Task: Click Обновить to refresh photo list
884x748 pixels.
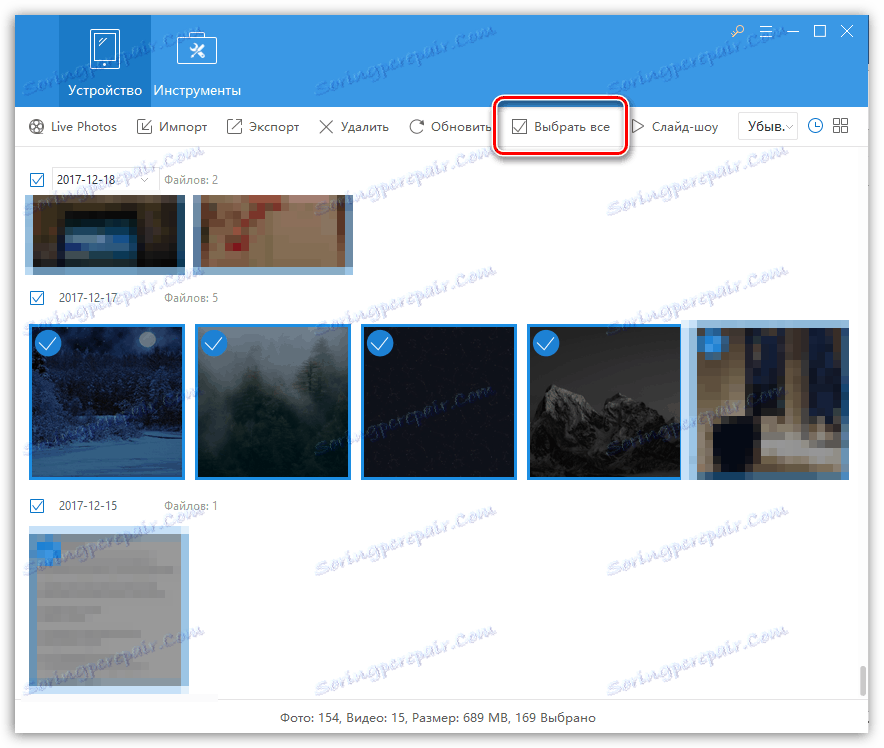Action: tap(450, 127)
